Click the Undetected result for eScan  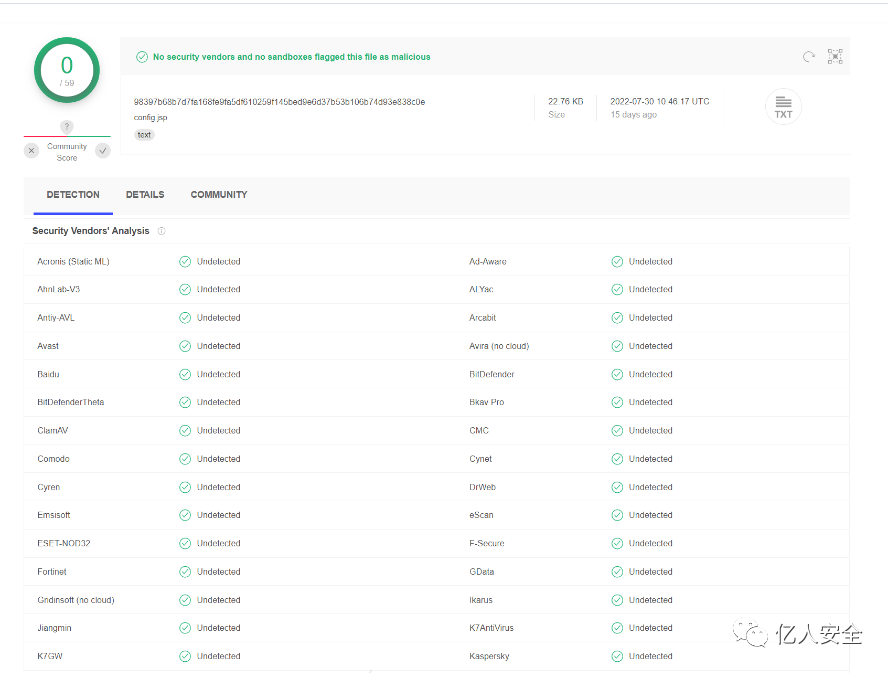point(651,515)
